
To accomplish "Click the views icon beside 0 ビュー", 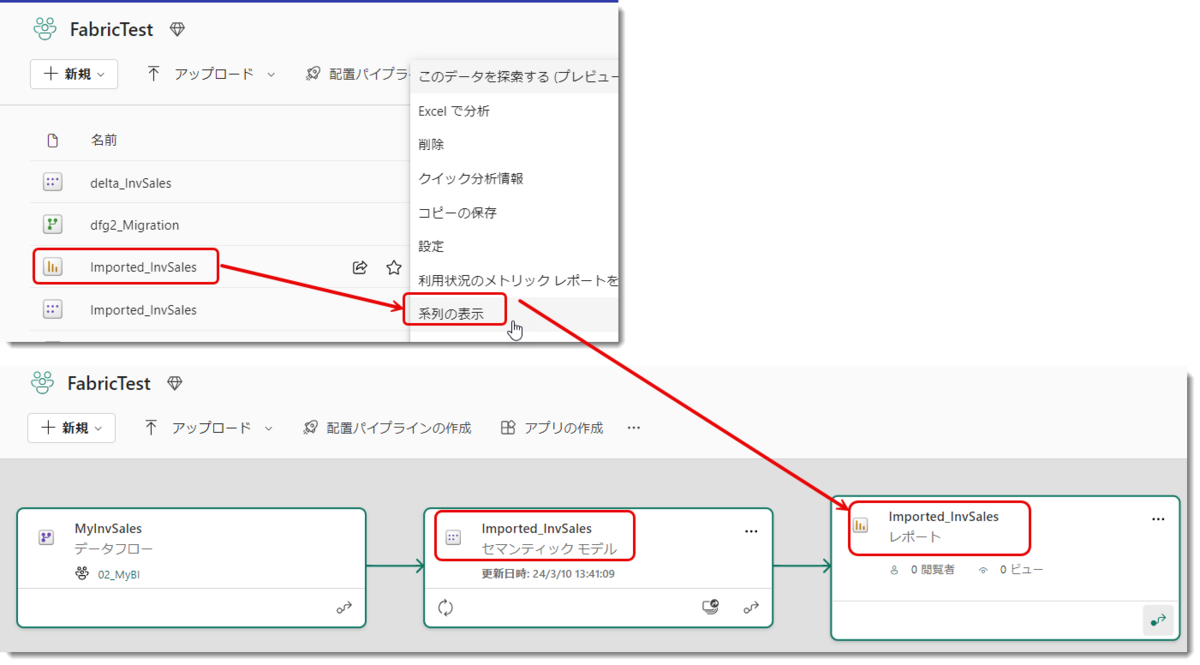I will tap(983, 570).
